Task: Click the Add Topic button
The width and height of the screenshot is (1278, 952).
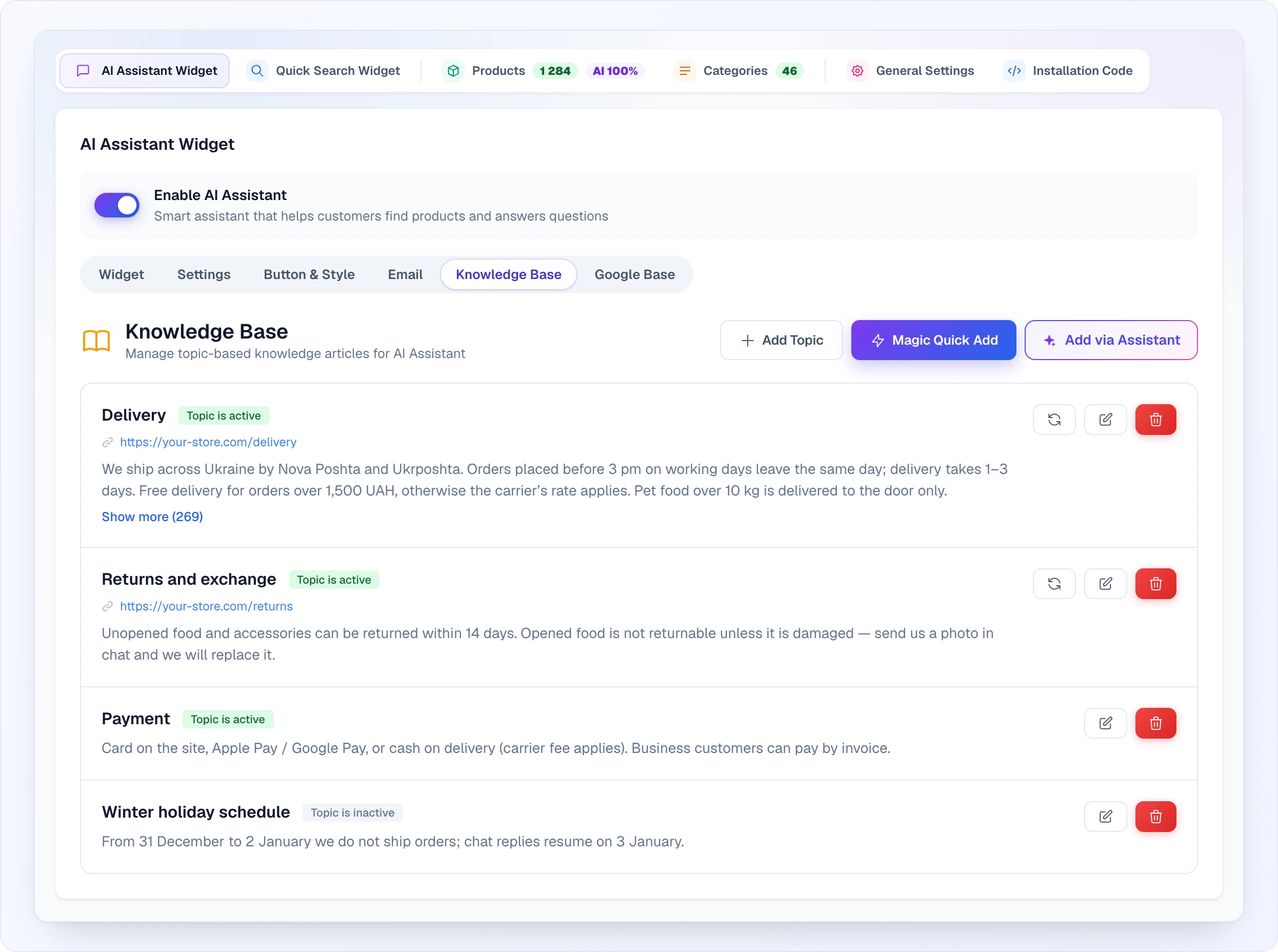Action: (782, 340)
